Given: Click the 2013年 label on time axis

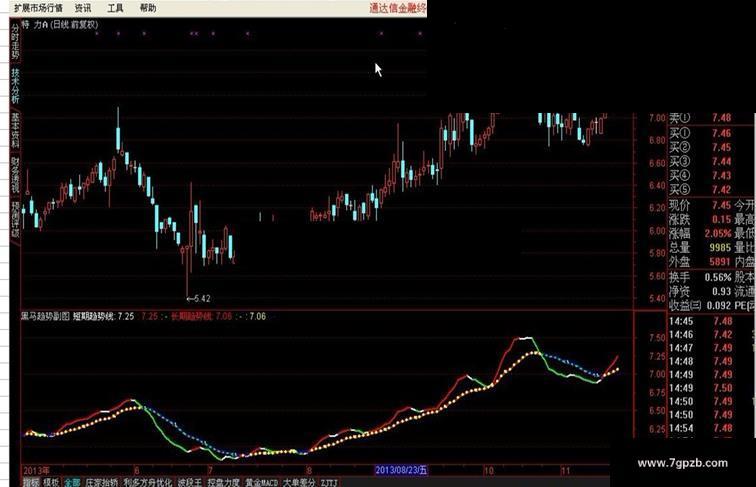Looking at the screenshot, I should tap(36, 470).
